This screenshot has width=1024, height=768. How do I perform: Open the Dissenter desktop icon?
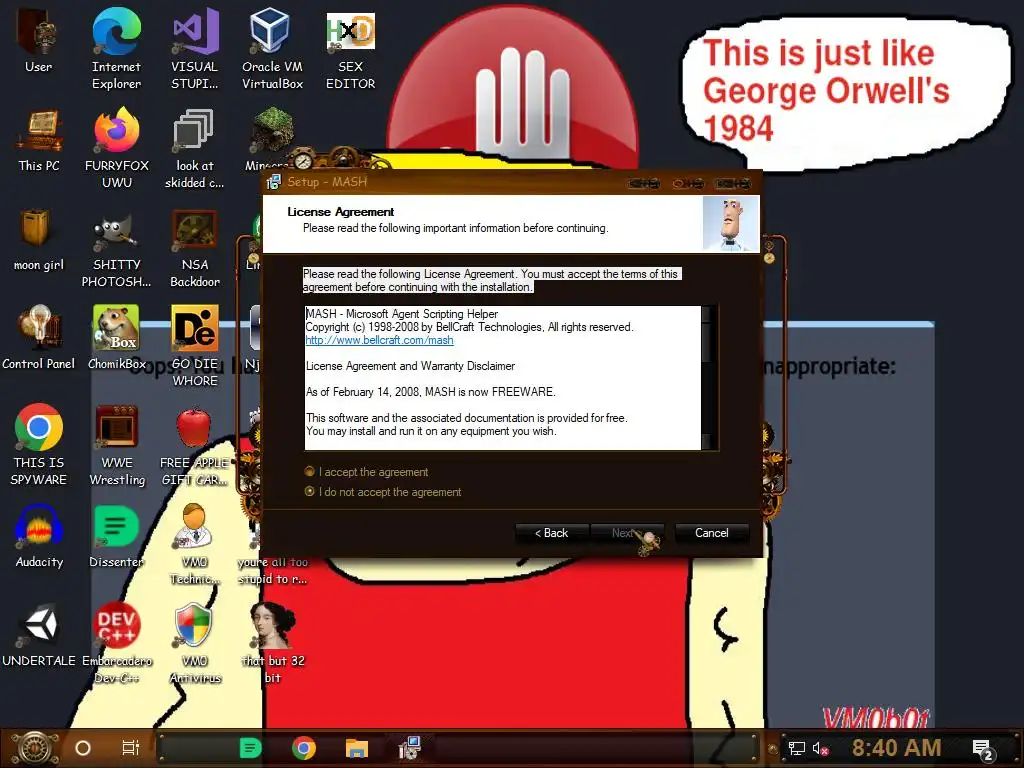pyautogui.click(x=116, y=536)
